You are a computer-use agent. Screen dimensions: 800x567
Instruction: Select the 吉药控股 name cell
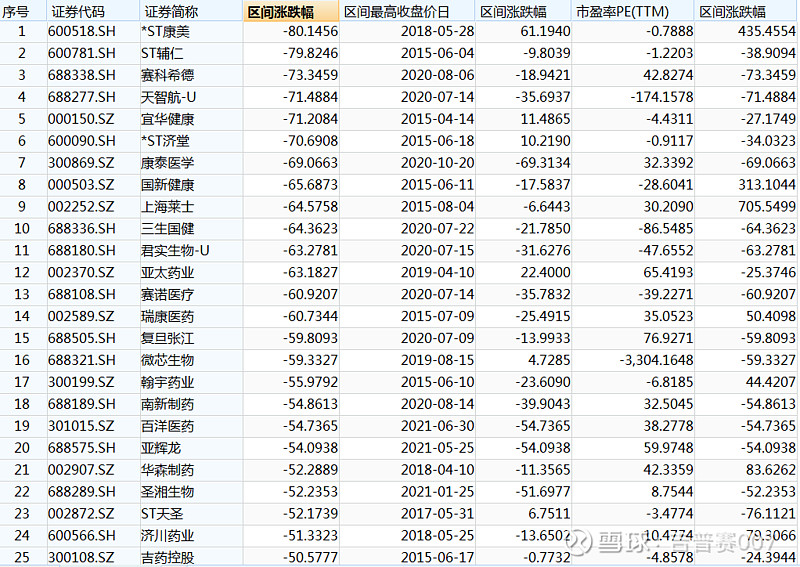point(167,558)
